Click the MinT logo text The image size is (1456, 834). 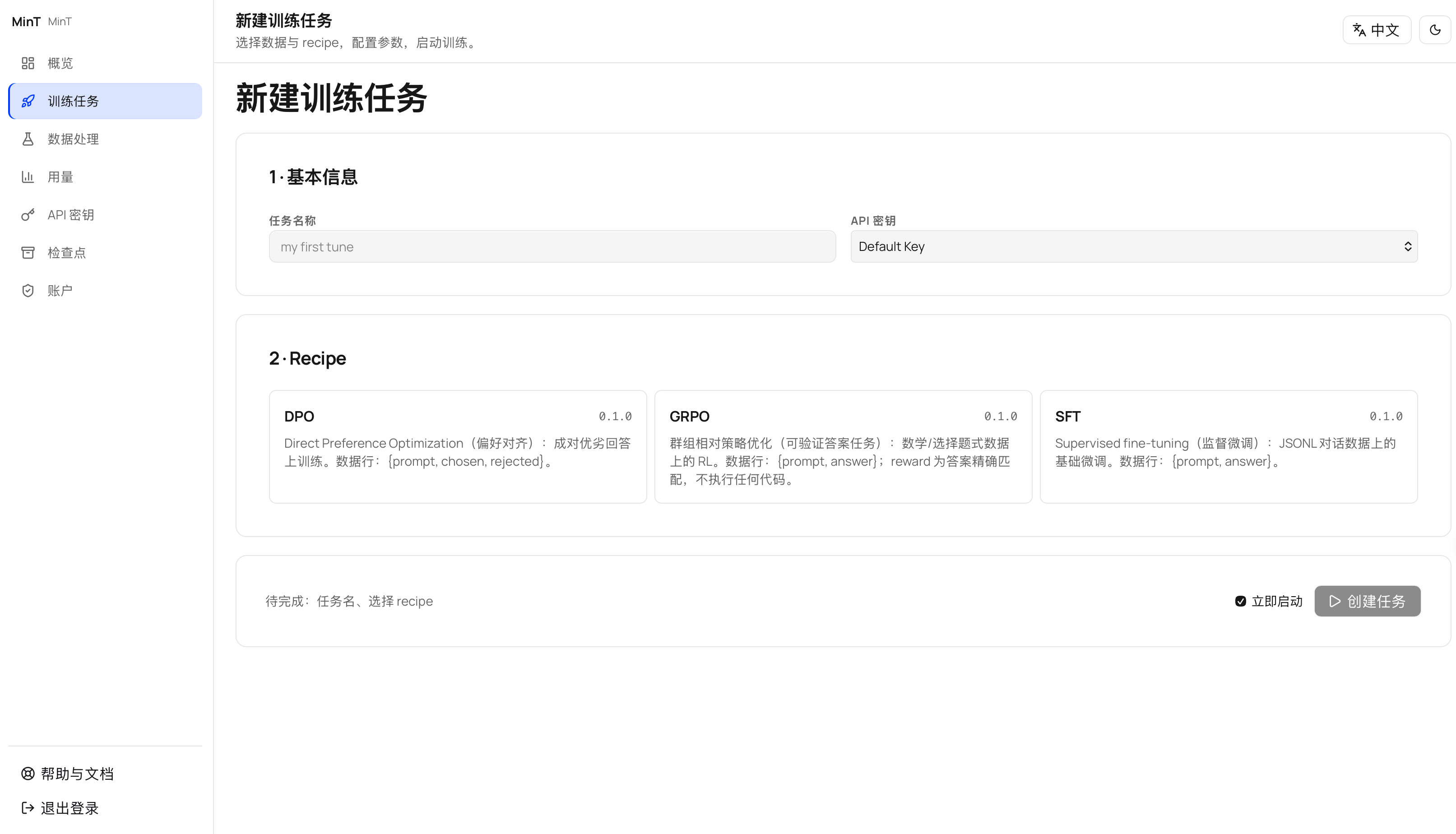[x=26, y=21]
